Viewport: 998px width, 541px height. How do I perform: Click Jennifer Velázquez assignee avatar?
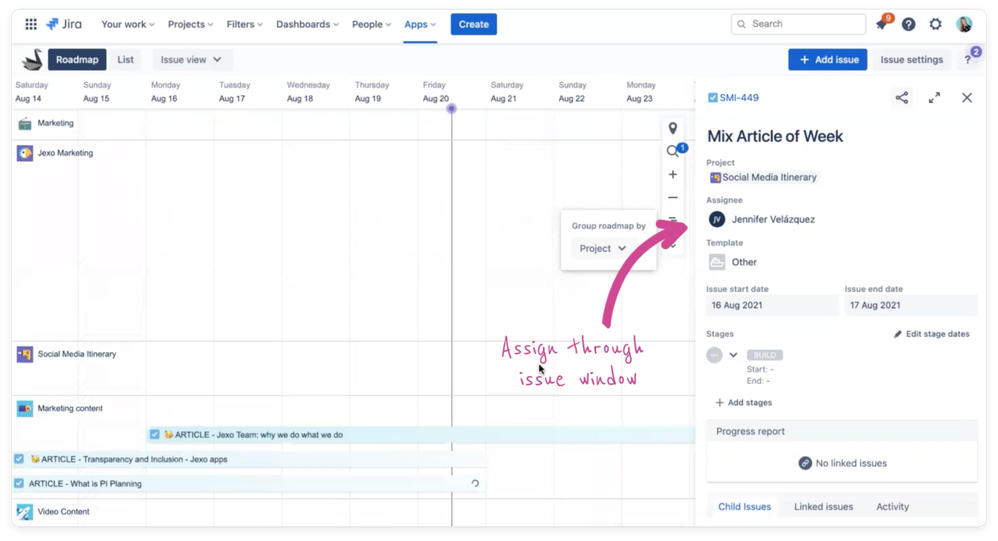pyautogui.click(x=717, y=219)
